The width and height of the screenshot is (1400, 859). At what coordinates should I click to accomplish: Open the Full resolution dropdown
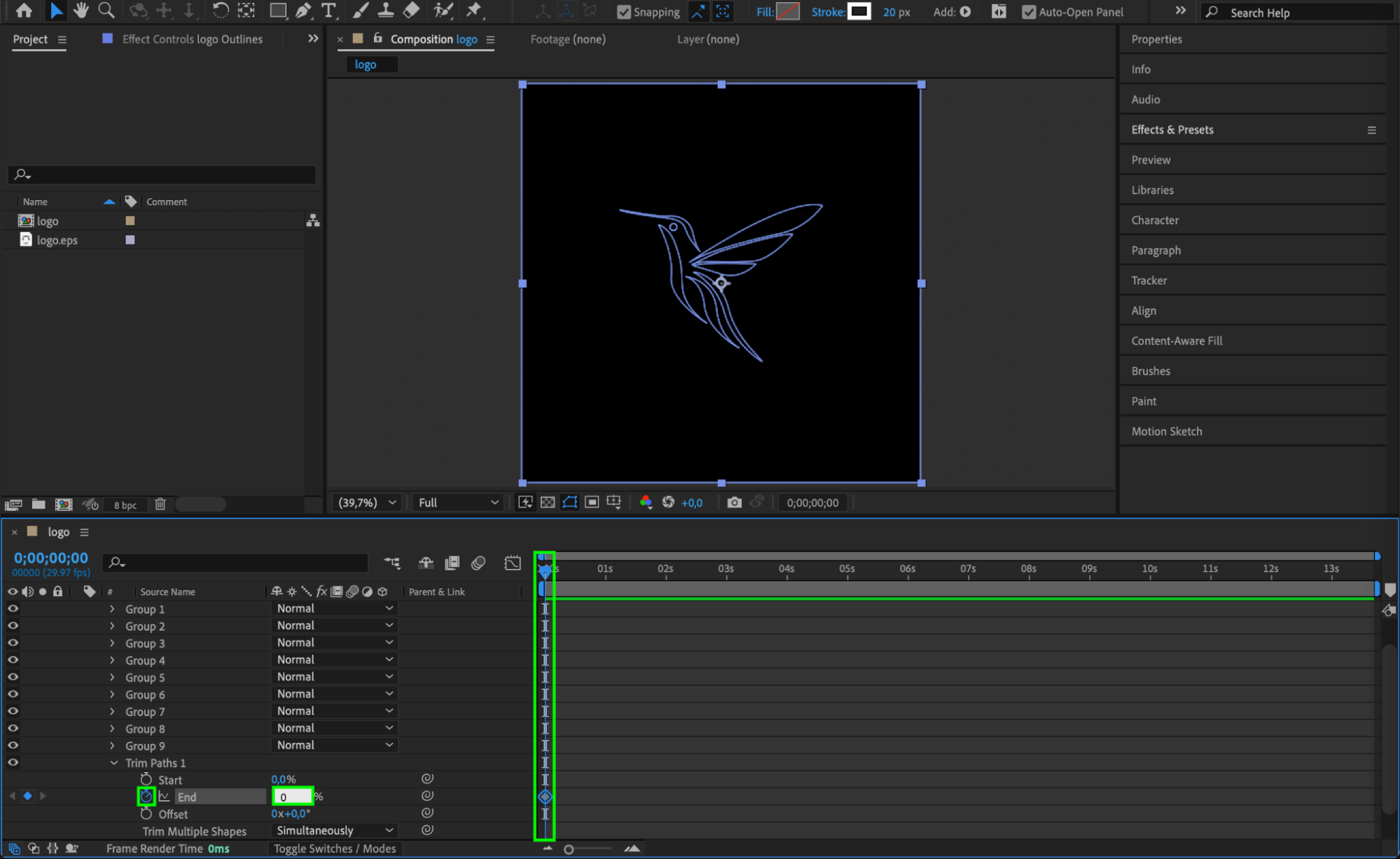[458, 502]
